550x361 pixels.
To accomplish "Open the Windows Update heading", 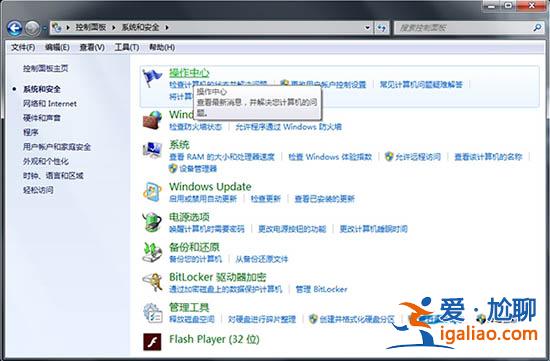I will click(210, 186).
